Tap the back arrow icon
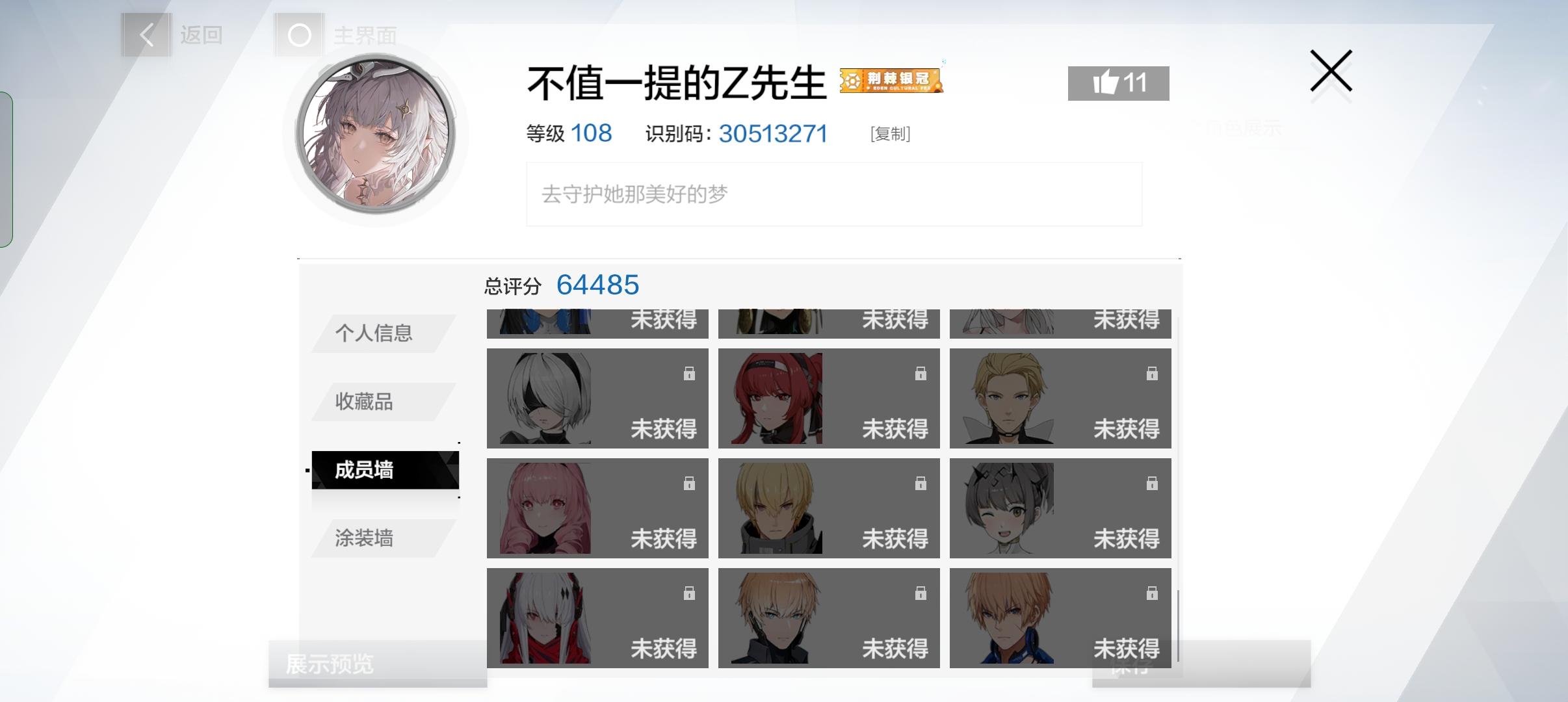This screenshot has width=1568, height=702. (x=147, y=35)
